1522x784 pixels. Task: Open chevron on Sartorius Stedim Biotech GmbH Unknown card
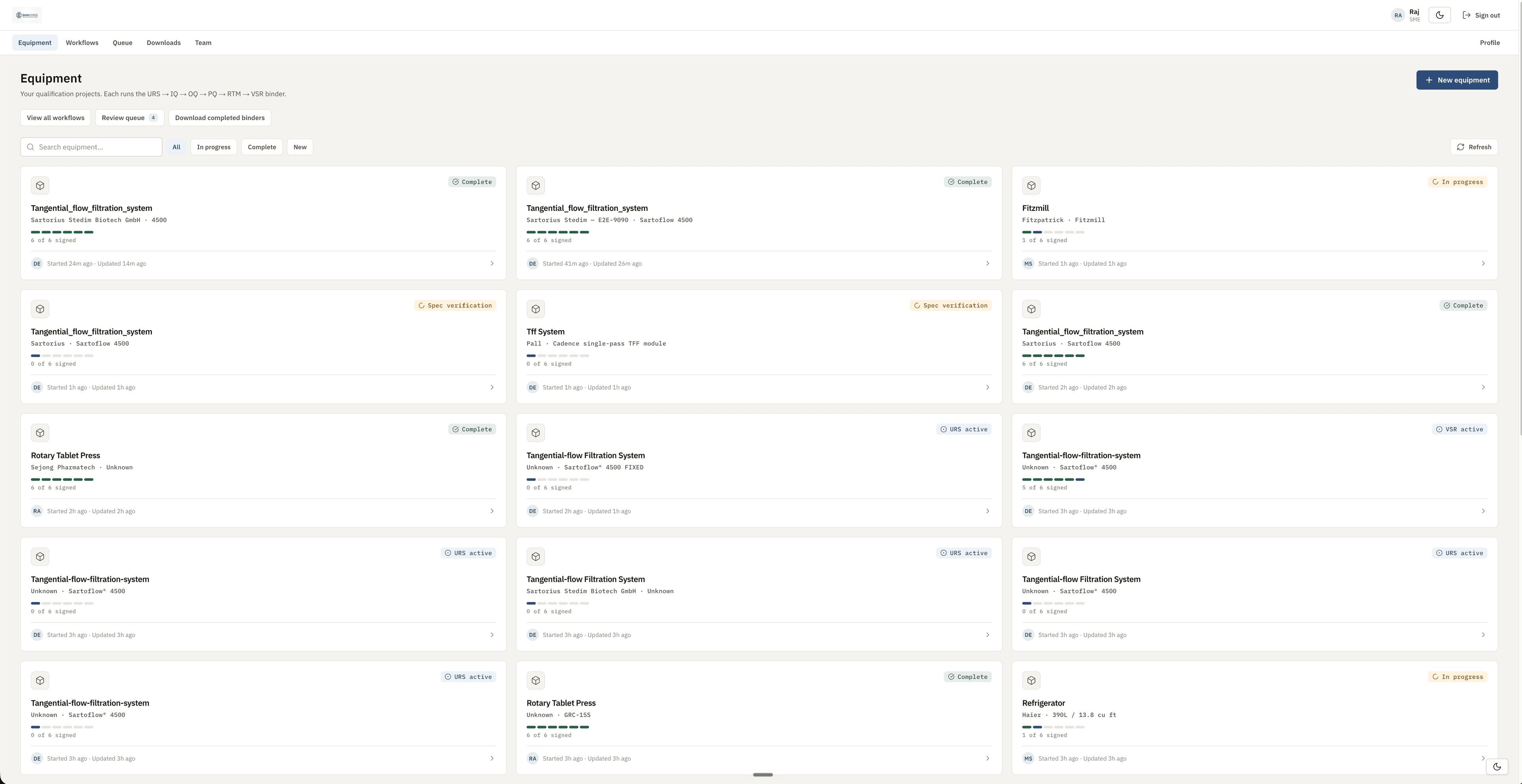(x=987, y=635)
